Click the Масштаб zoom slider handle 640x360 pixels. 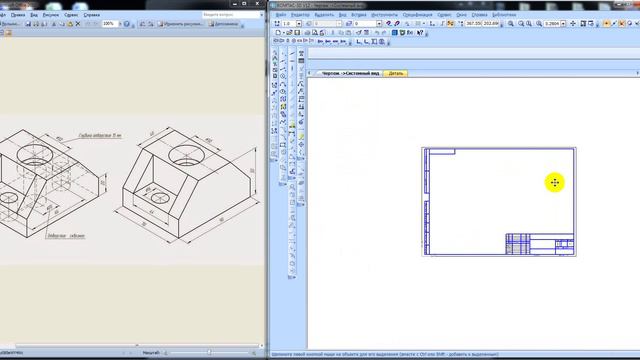pos(209,352)
